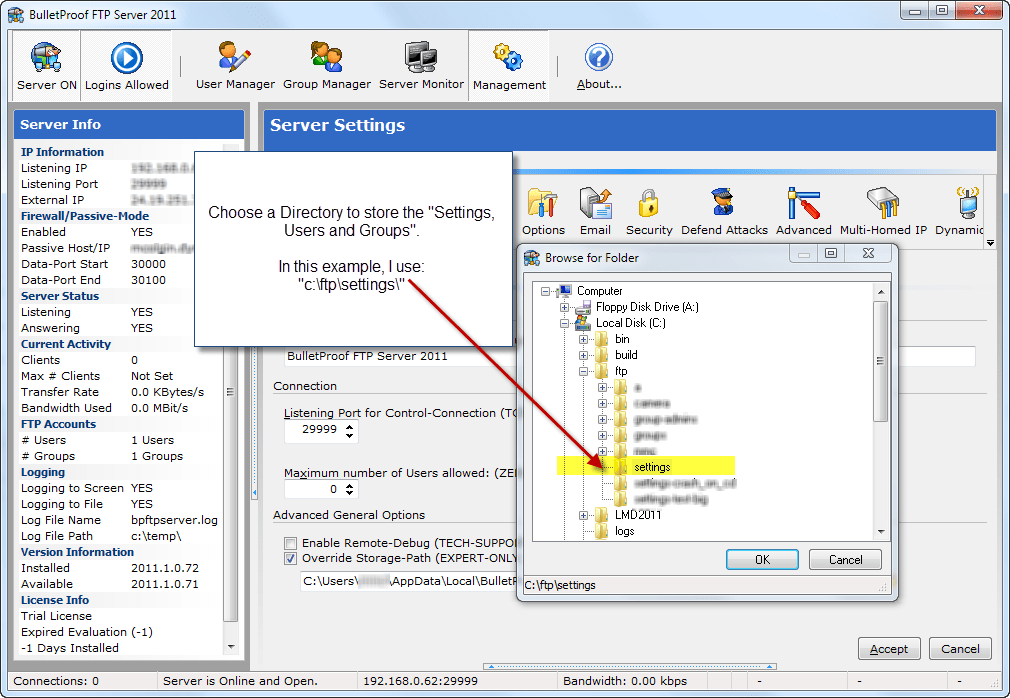Viewport: 1010px width, 698px height.
Task: Open Multi-Homed IP settings
Action: [883, 211]
